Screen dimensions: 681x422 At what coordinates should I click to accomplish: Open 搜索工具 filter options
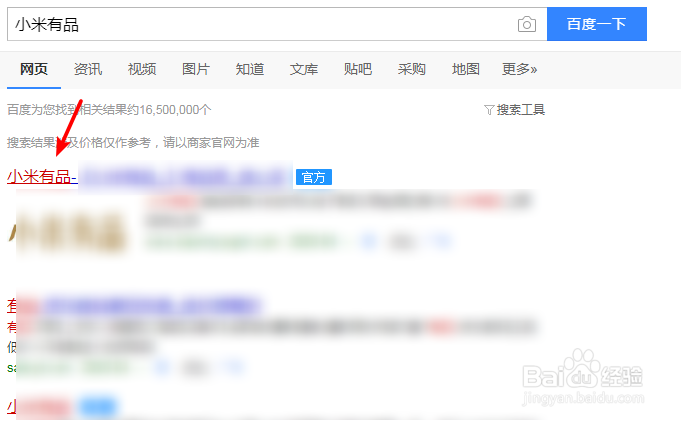(x=521, y=110)
